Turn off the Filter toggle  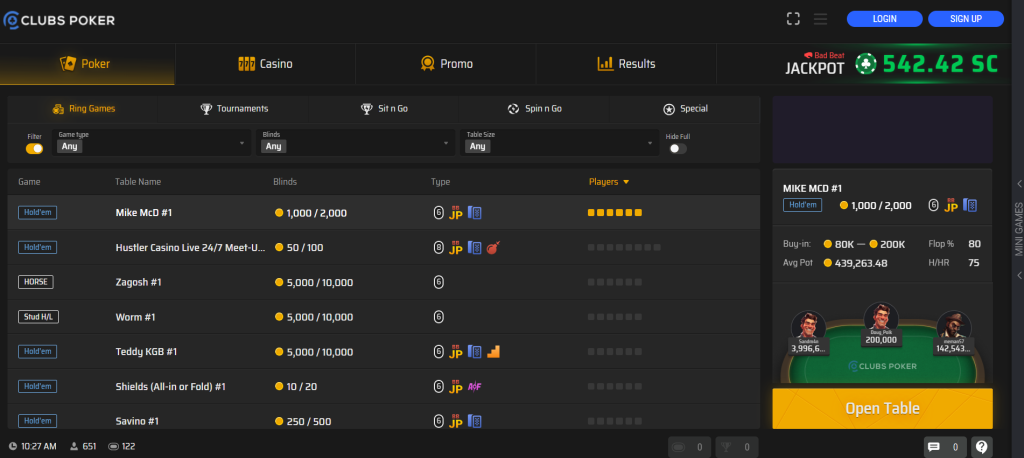tap(34, 148)
